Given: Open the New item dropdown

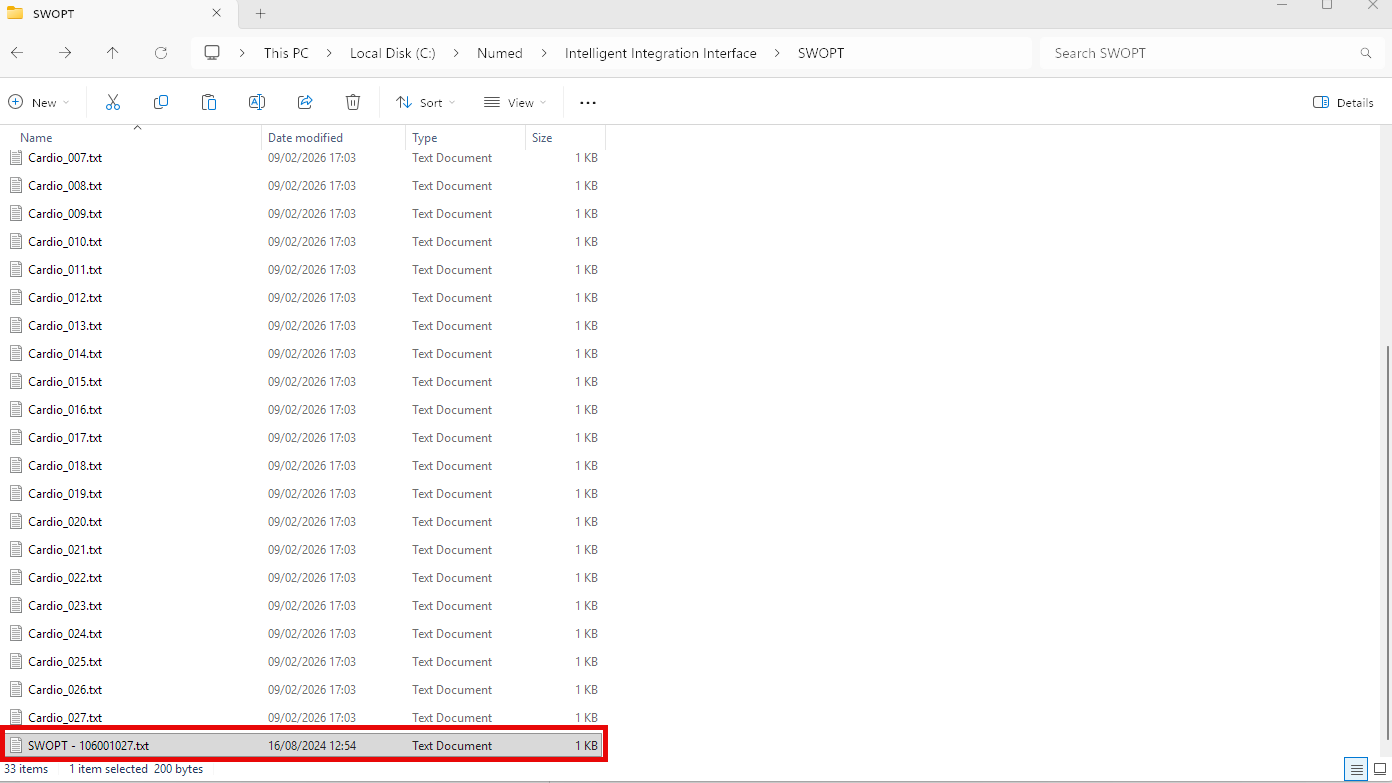Looking at the screenshot, I should pyautogui.click(x=39, y=102).
